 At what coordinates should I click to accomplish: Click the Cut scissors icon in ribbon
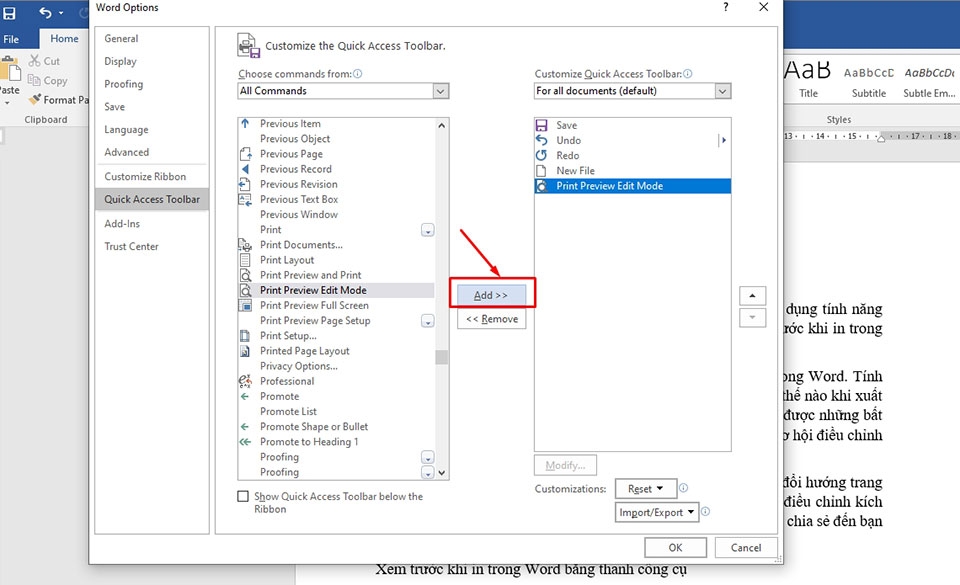[34, 61]
